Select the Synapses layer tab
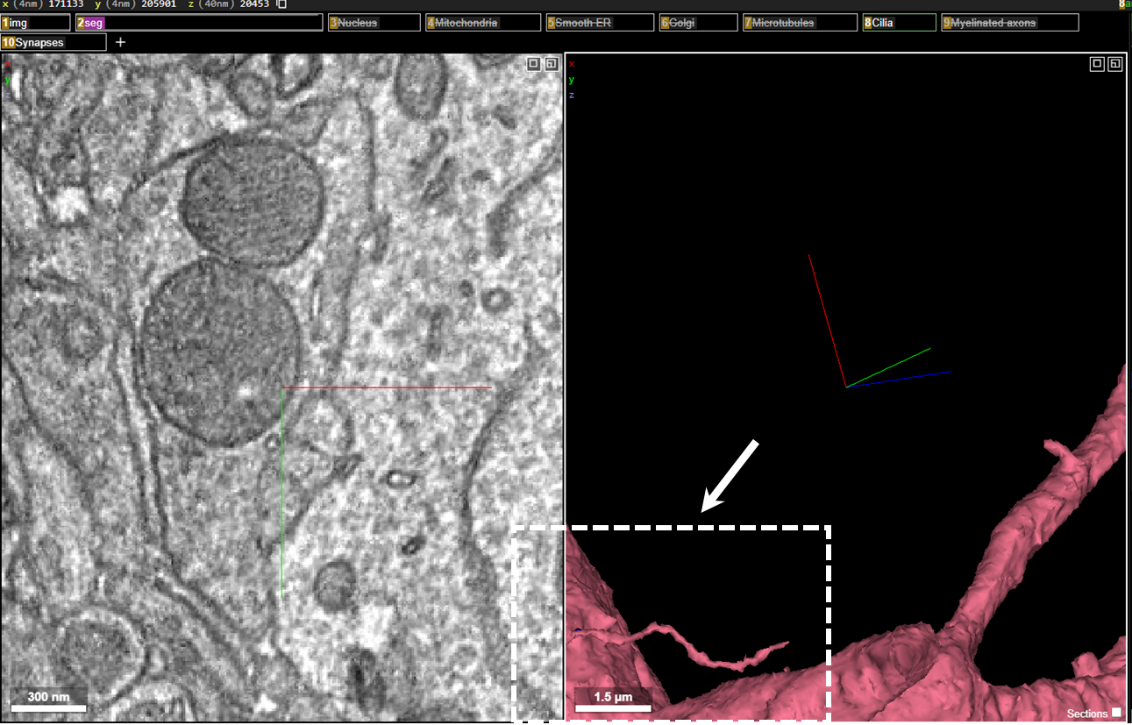The width and height of the screenshot is (1132, 725). point(53,43)
